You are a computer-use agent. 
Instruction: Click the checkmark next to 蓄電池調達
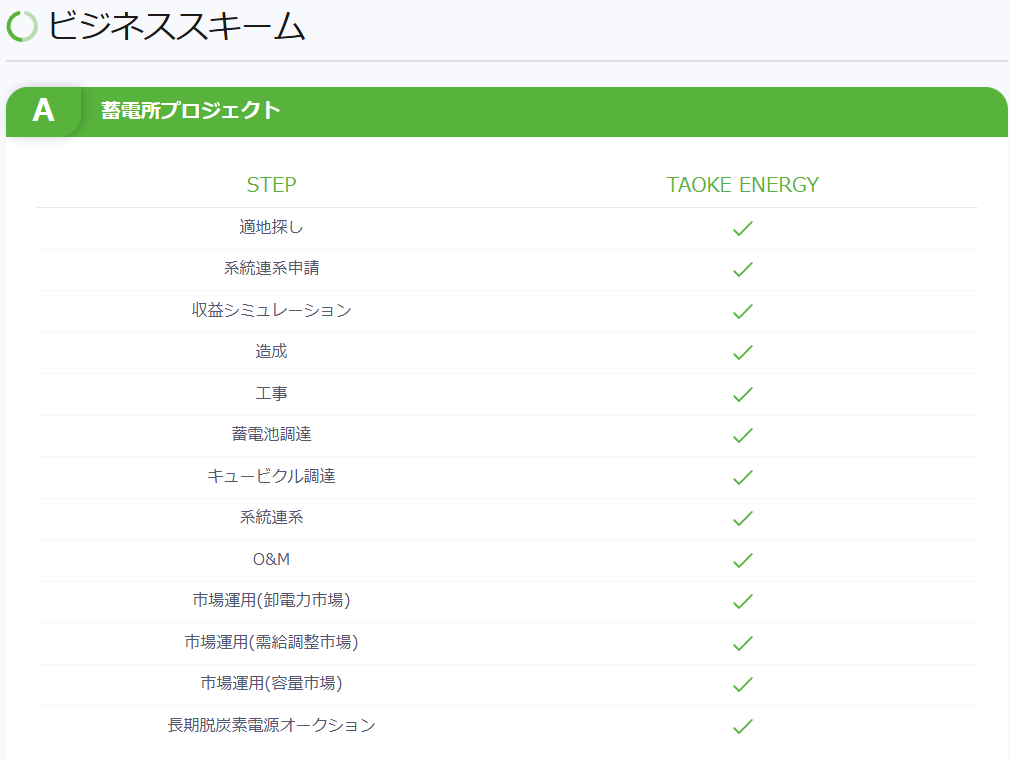(742, 436)
